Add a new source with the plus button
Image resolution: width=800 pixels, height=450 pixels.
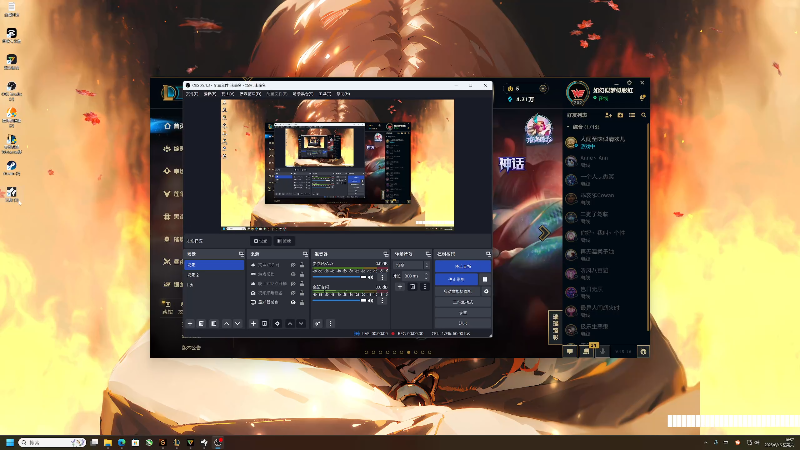click(253, 323)
